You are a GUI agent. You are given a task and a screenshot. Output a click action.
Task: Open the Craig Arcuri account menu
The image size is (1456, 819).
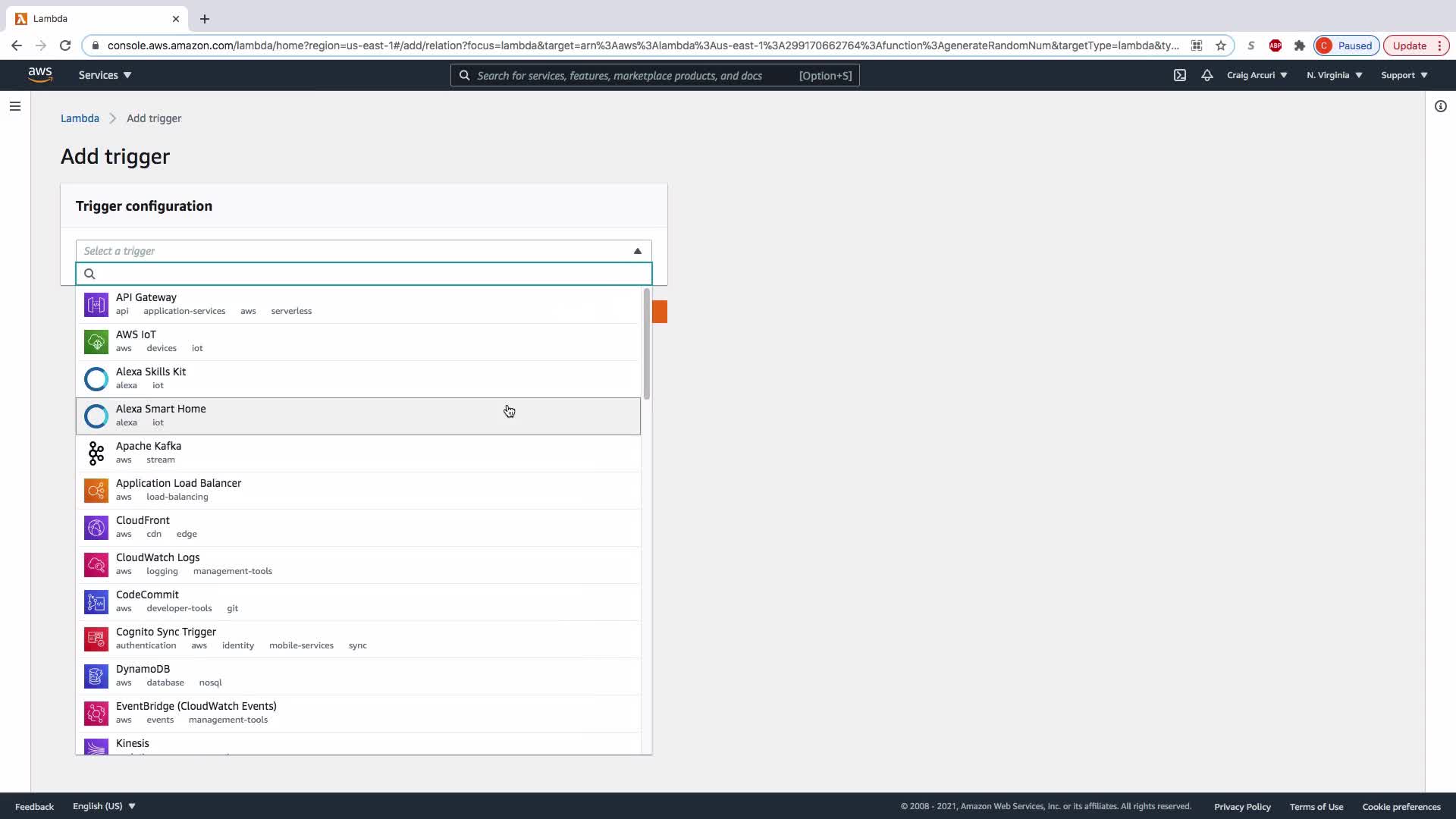coord(1257,75)
